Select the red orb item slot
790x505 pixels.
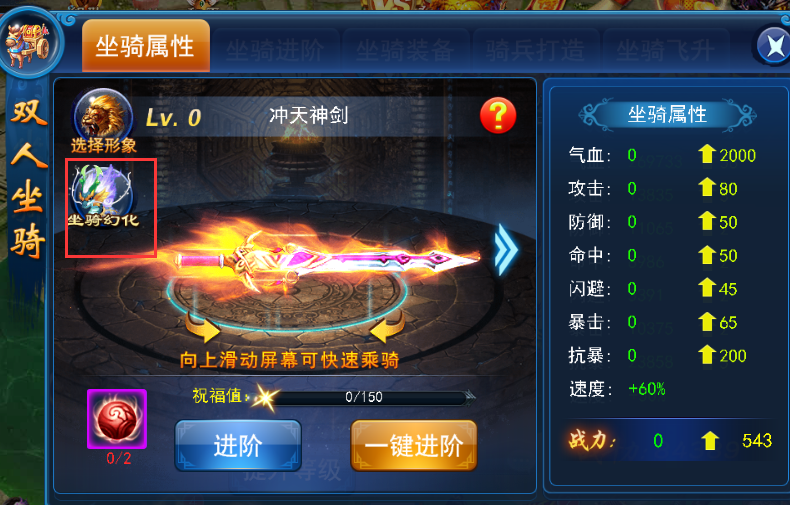click(117, 419)
